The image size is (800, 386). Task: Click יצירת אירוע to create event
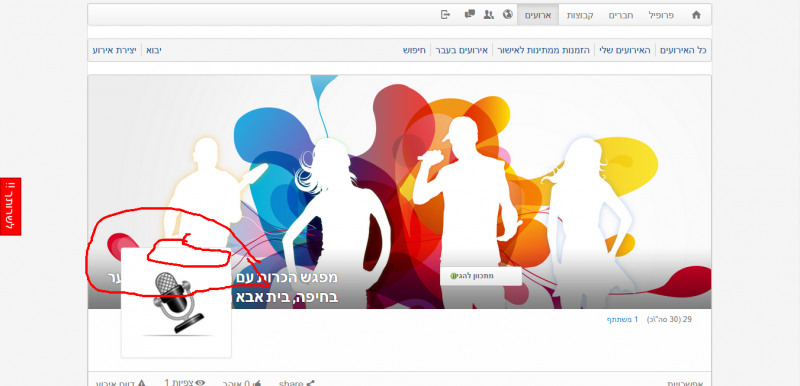(114, 50)
